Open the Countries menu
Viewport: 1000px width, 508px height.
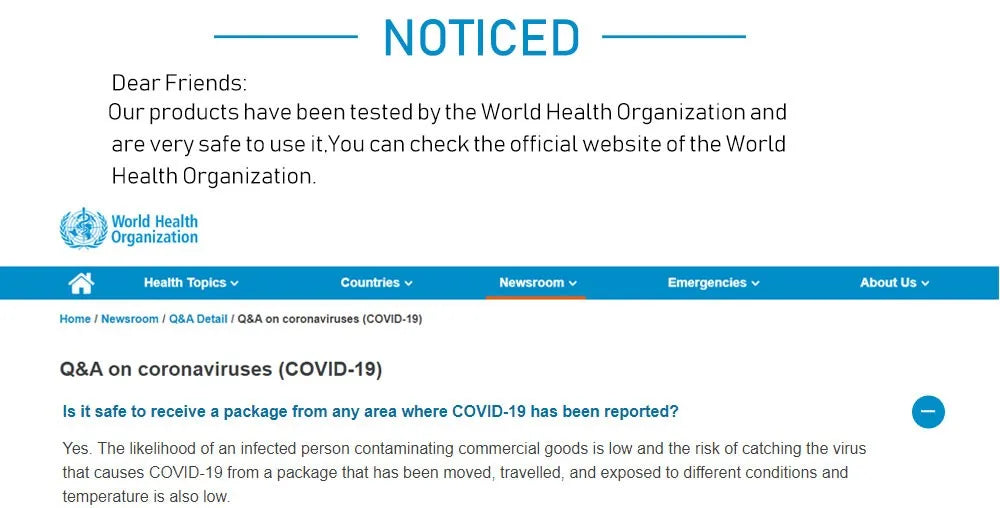coord(376,283)
